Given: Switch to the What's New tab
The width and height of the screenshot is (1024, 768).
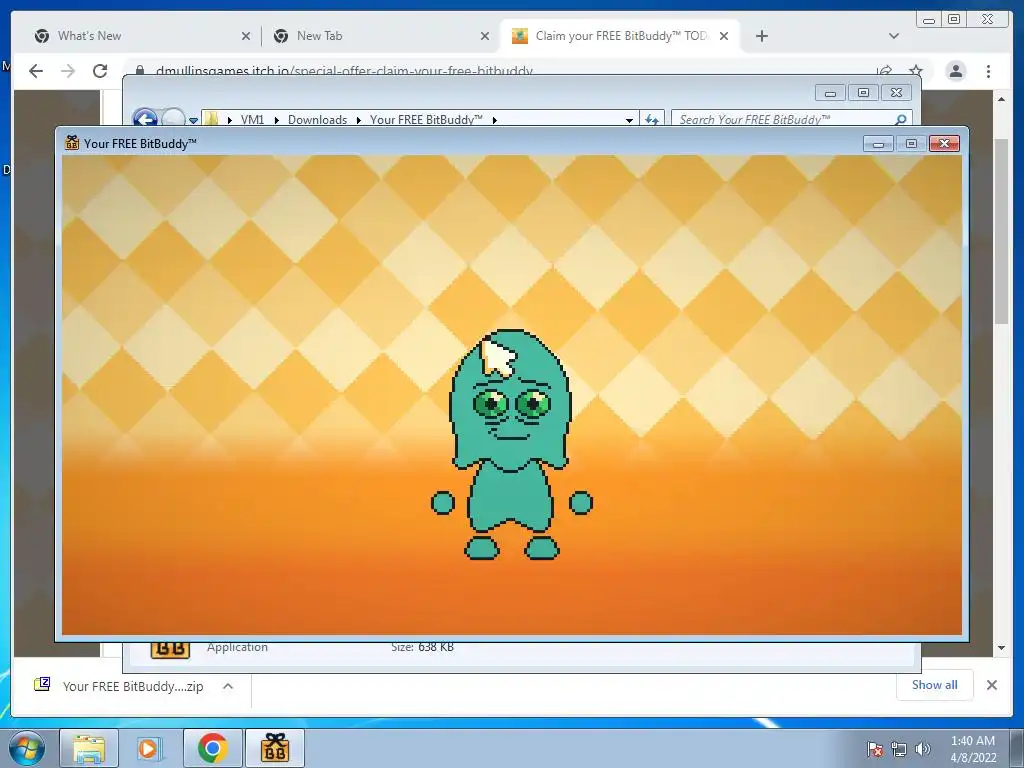Looking at the screenshot, I should [138, 36].
